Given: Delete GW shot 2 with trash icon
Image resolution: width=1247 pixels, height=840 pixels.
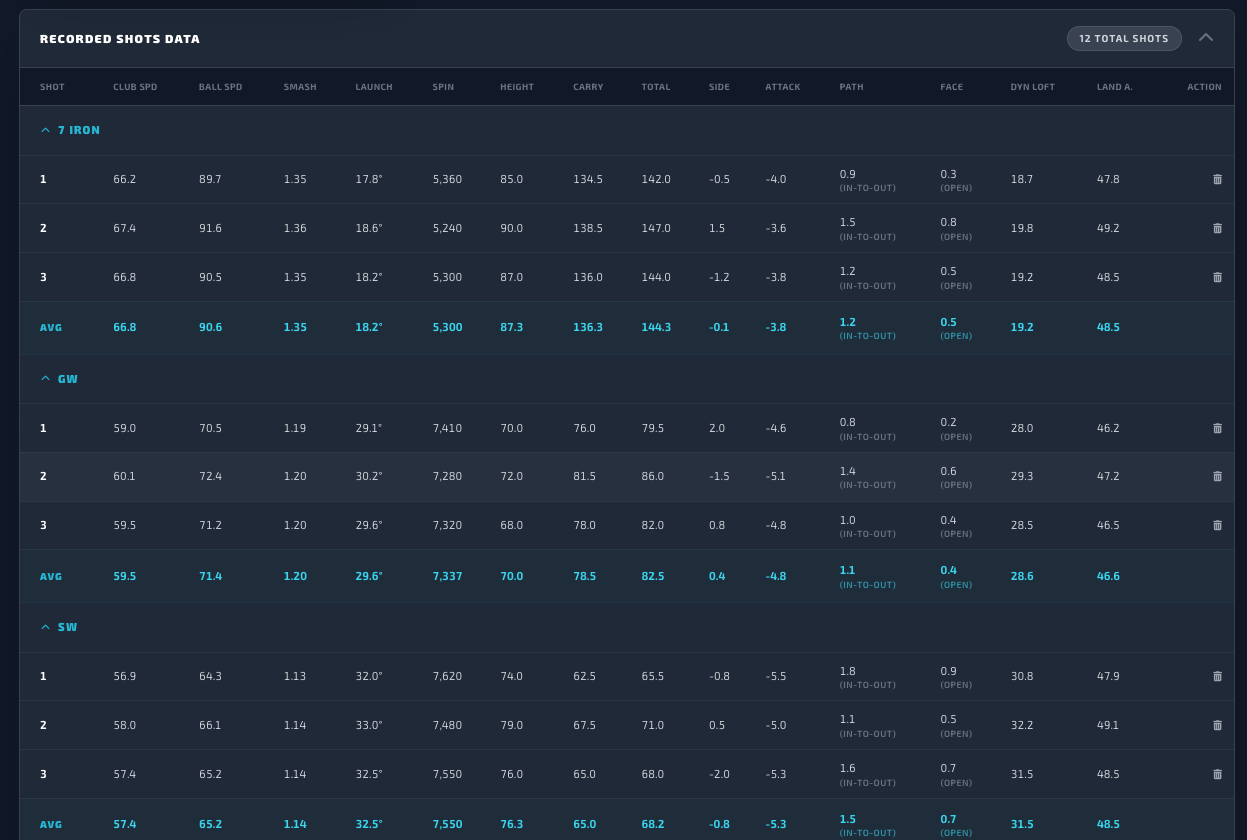Looking at the screenshot, I should tap(1217, 476).
